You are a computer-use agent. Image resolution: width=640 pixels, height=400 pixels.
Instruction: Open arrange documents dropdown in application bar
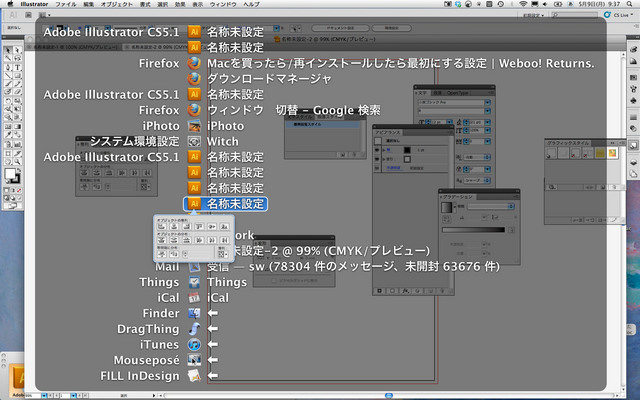tap(44, 15)
